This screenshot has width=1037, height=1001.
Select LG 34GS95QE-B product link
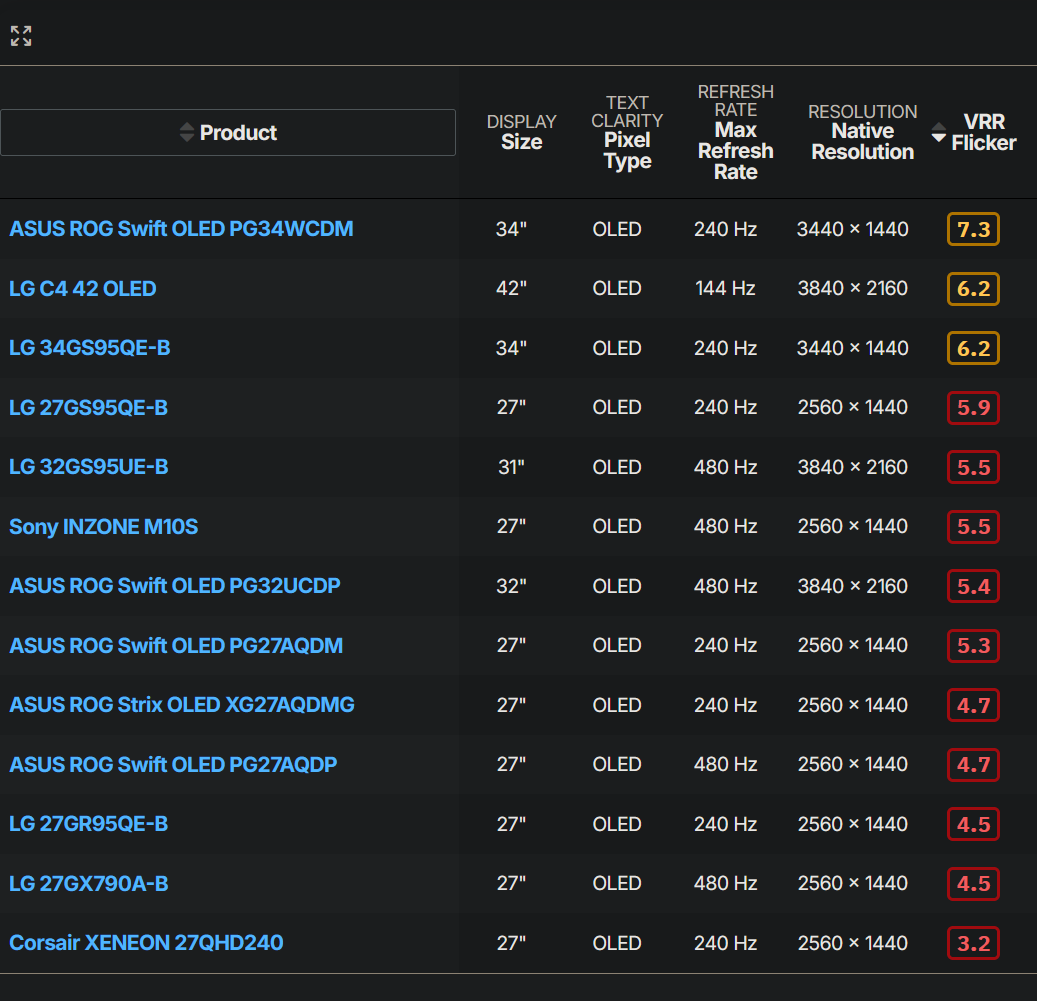pos(90,348)
